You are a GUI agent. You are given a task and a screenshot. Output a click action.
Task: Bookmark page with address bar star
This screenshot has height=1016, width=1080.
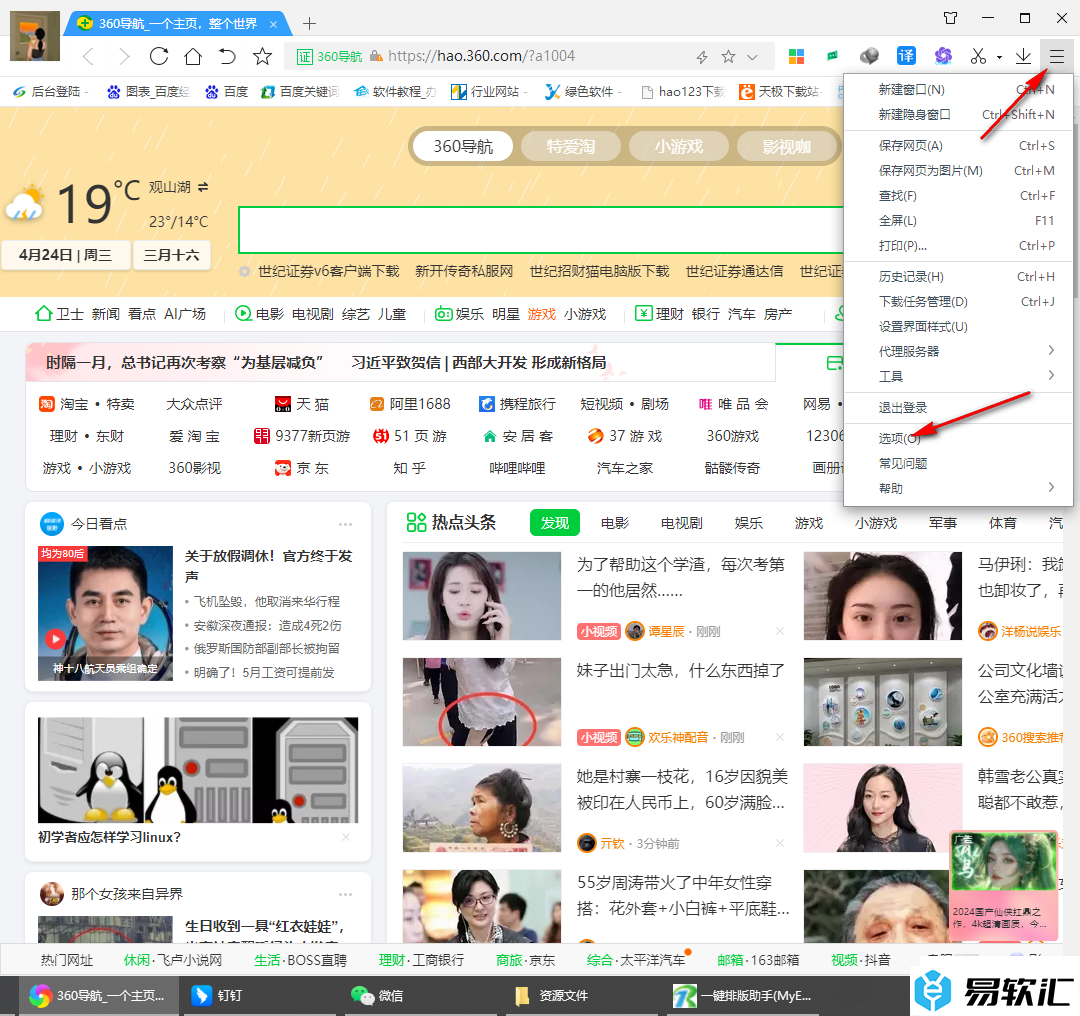click(728, 56)
